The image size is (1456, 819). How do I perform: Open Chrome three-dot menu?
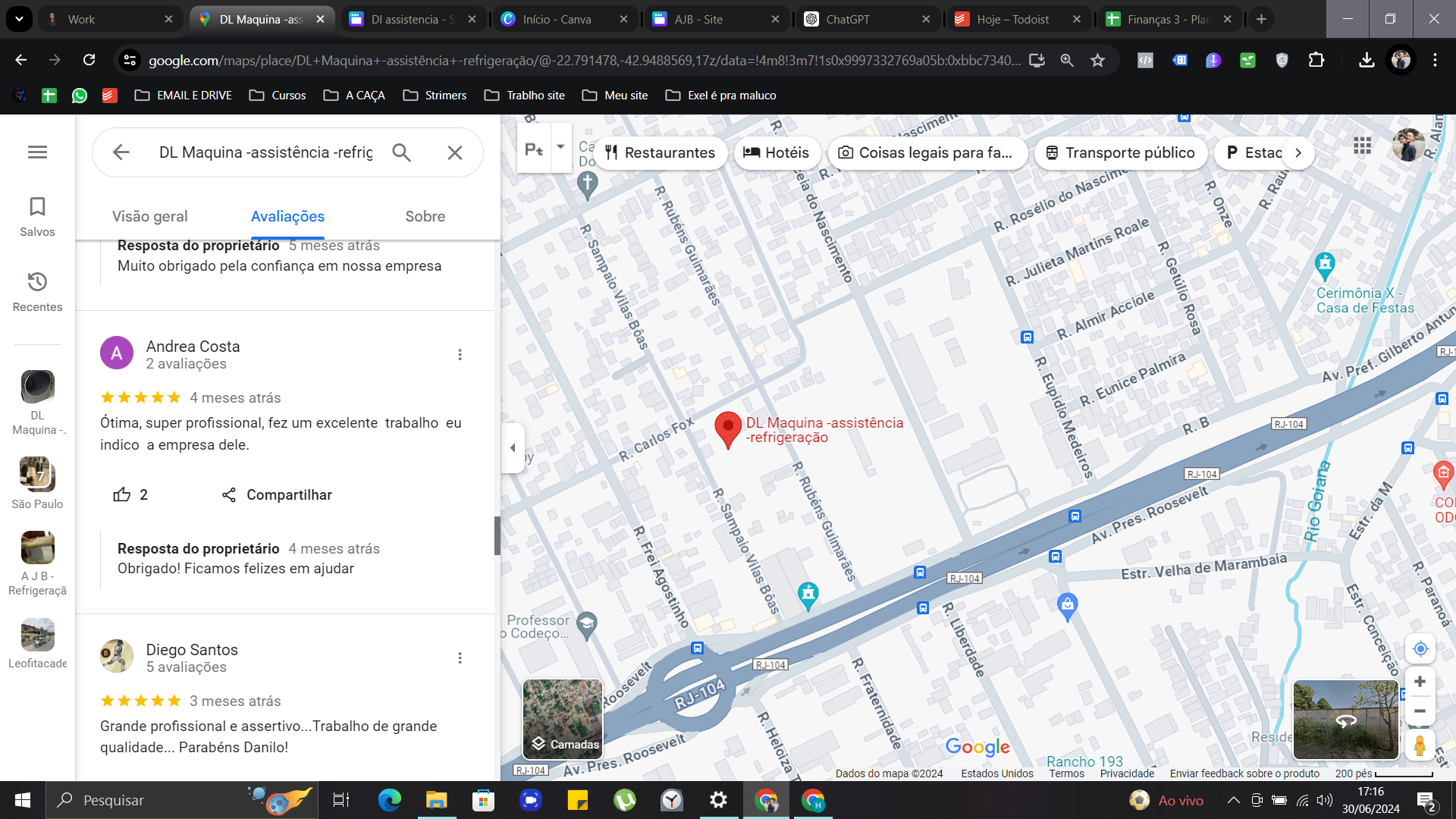[x=1435, y=60]
